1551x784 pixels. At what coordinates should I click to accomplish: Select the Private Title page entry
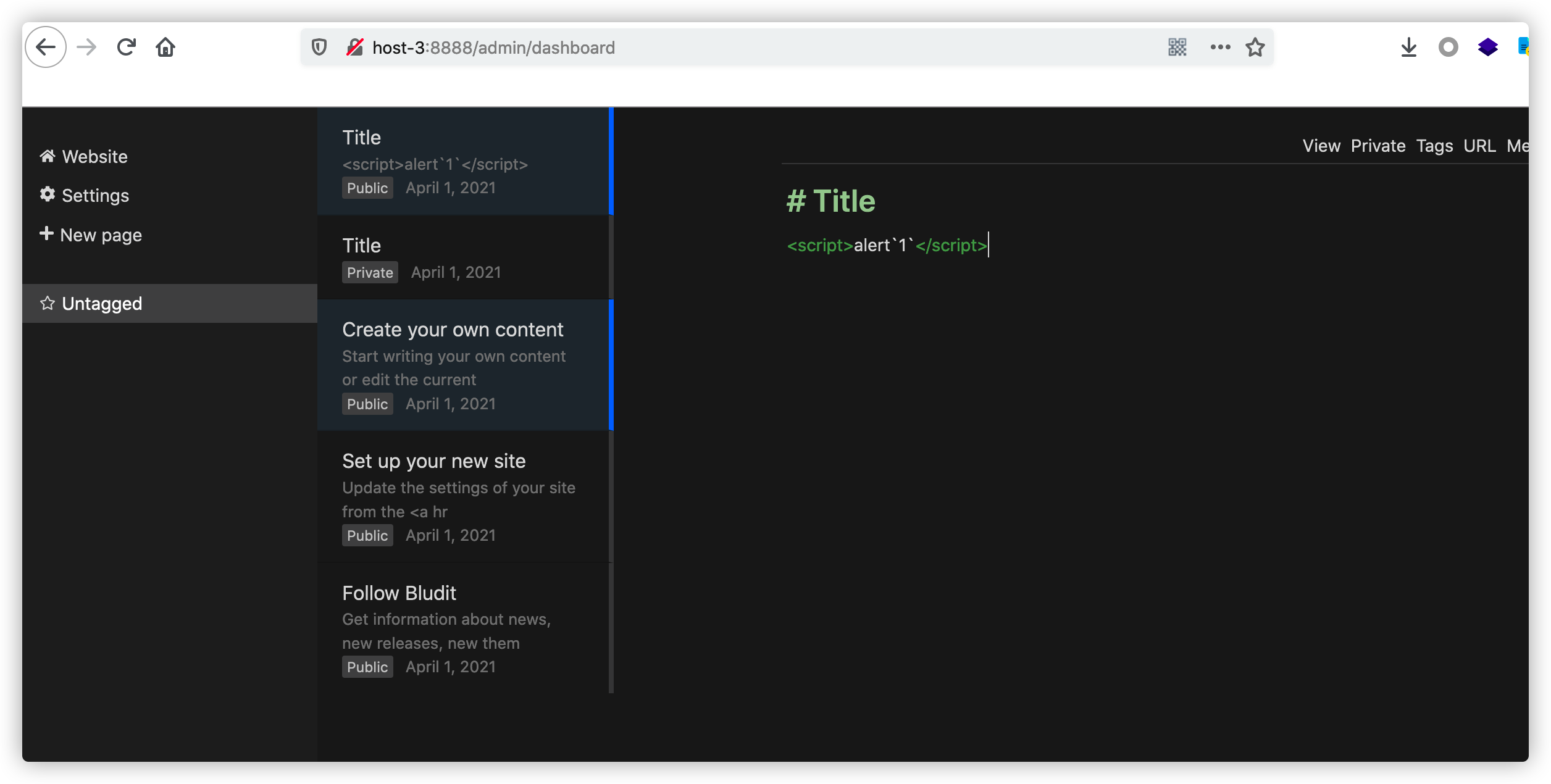click(x=362, y=246)
